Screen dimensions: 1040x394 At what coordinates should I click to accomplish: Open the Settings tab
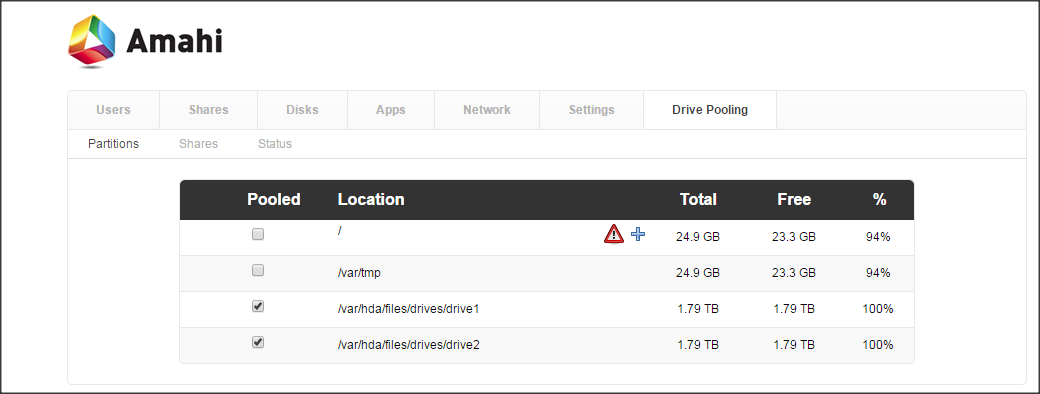pyautogui.click(x=592, y=110)
